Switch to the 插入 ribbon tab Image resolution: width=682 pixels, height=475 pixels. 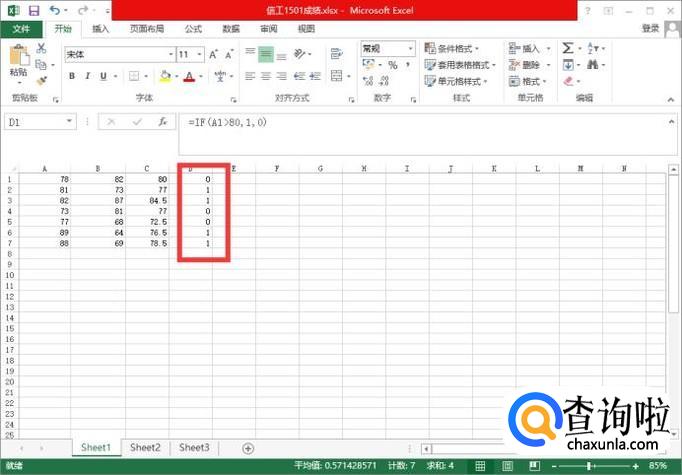click(100, 29)
